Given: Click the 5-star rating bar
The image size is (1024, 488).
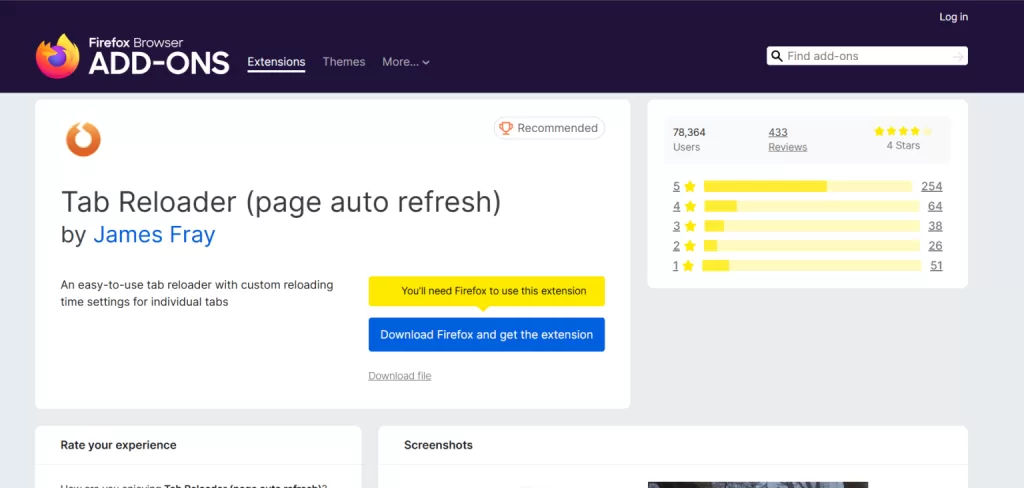Looking at the screenshot, I should tap(807, 187).
